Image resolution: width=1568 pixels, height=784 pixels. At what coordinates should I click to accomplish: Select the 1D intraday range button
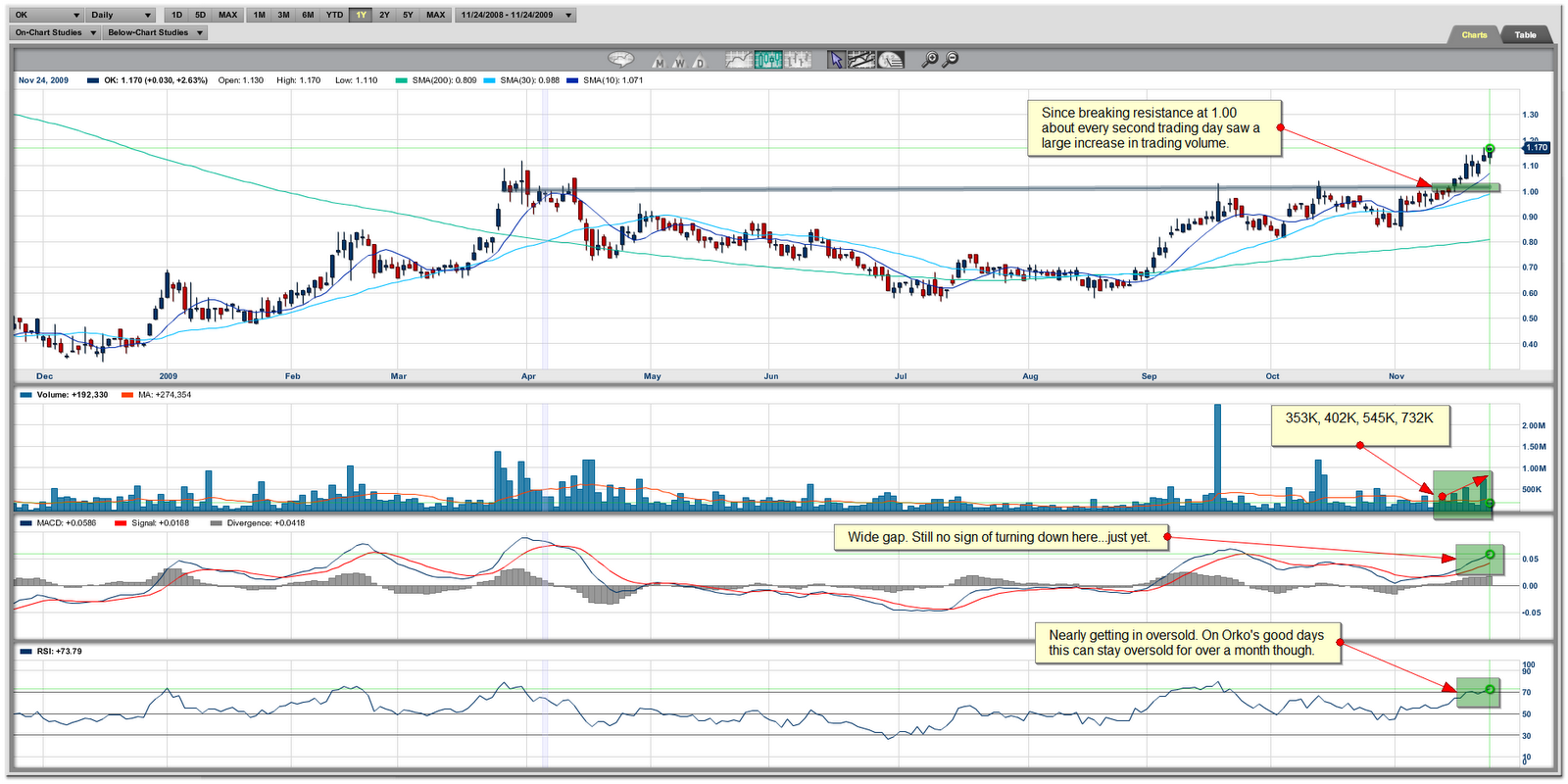pyautogui.click(x=176, y=15)
